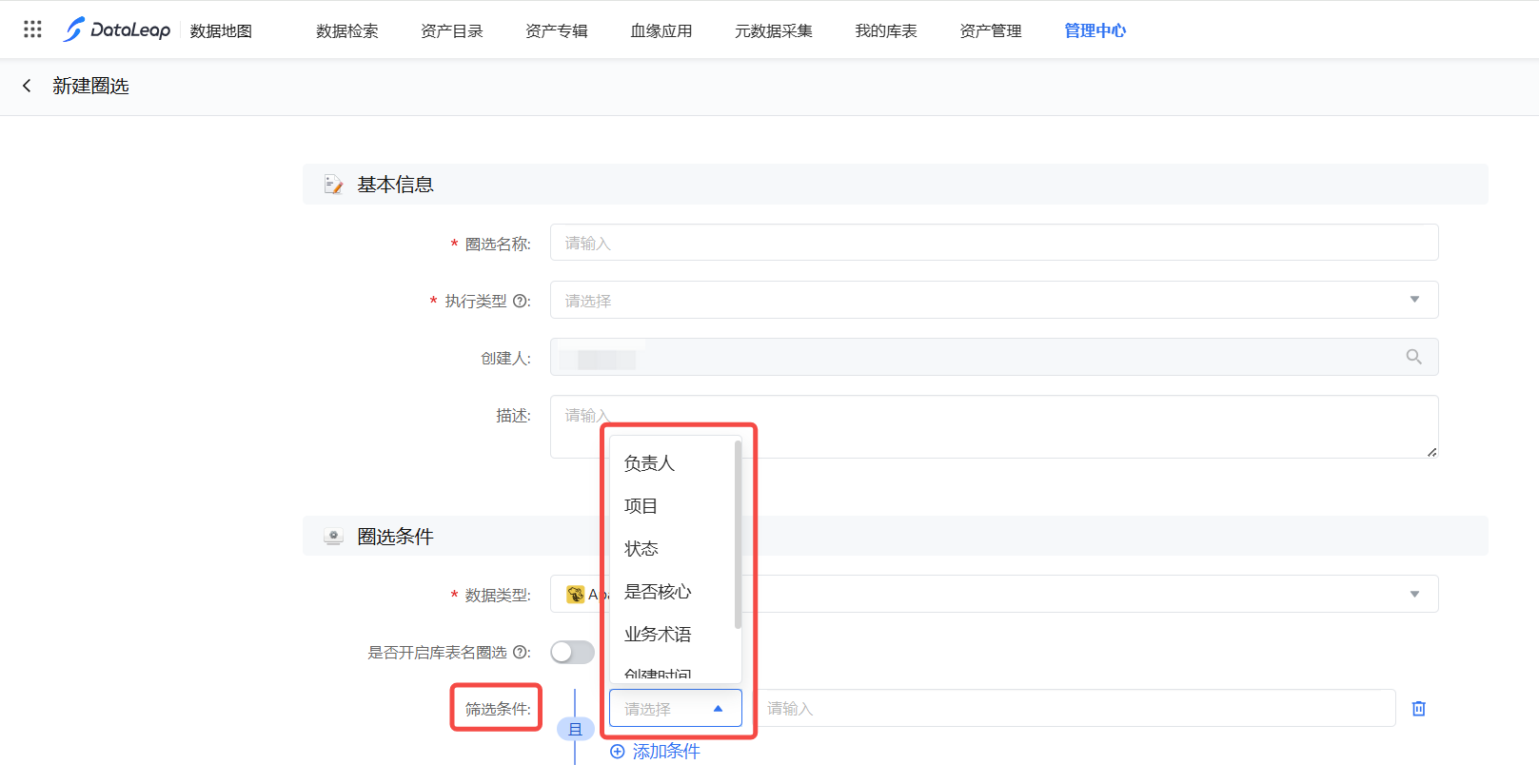The width and height of the screenshot is (1539, 784).
Task: Click the 创建人 field
Action: tap(994, 357)
